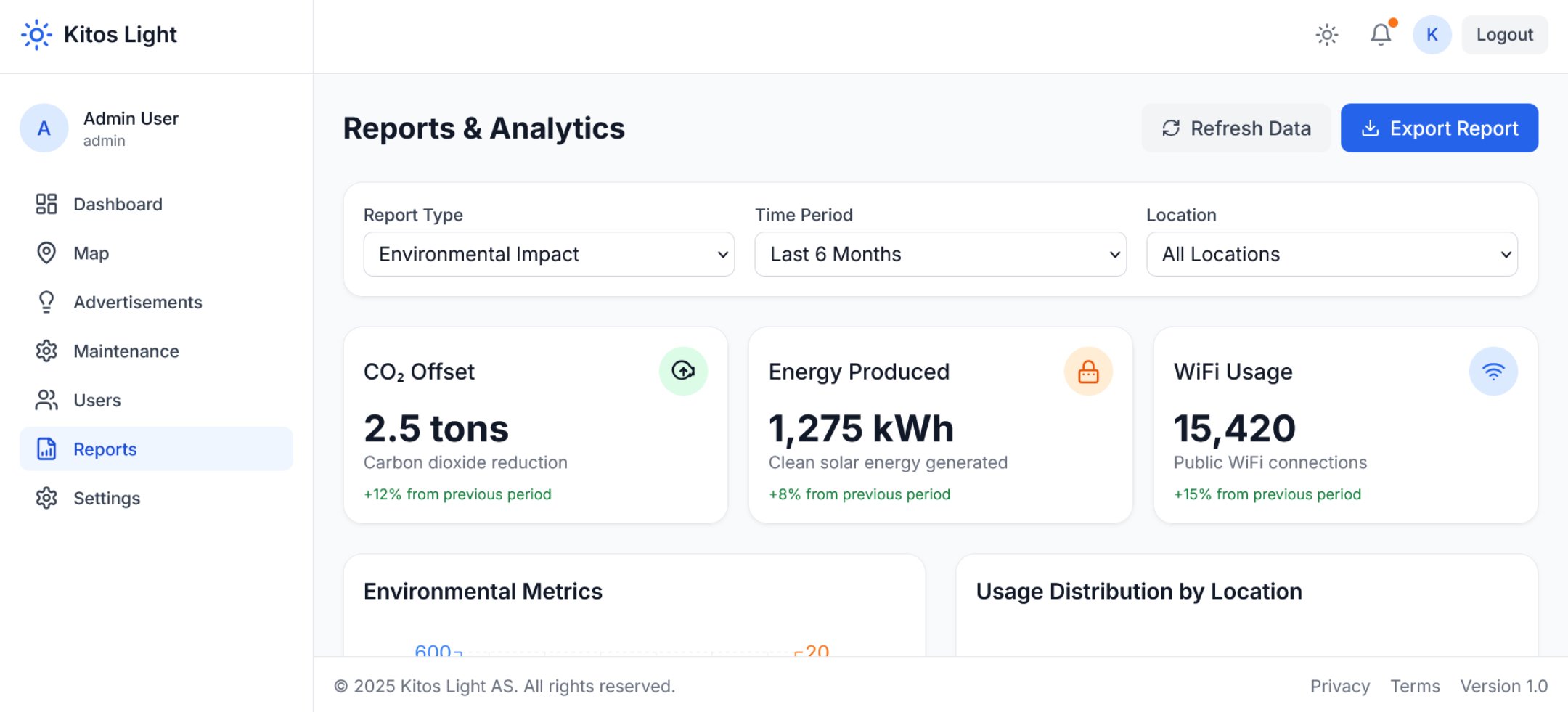
Task: Select the Map pin icon in sidebar
Action: click(46, 253)
